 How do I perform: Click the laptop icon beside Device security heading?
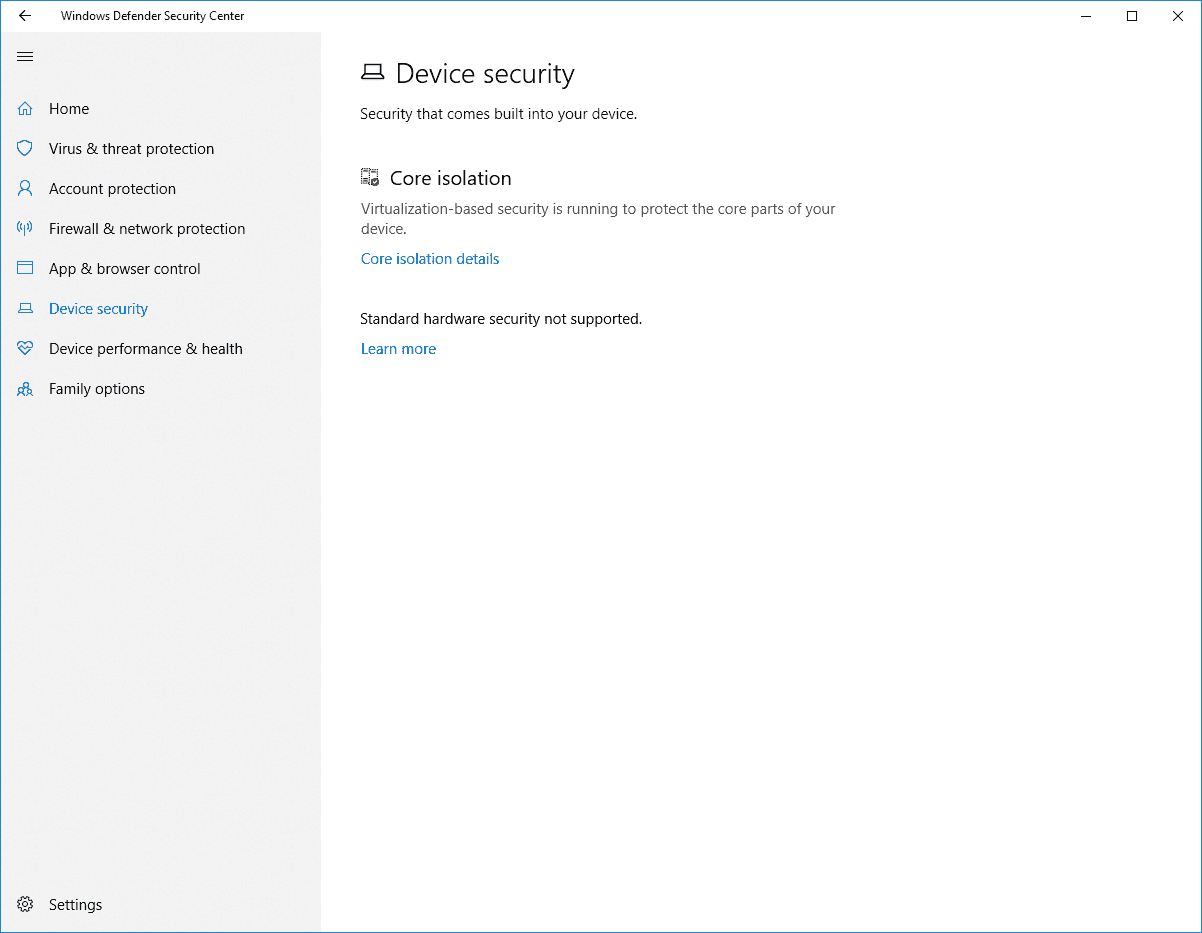pyautogui.click(x=372, y=72)
